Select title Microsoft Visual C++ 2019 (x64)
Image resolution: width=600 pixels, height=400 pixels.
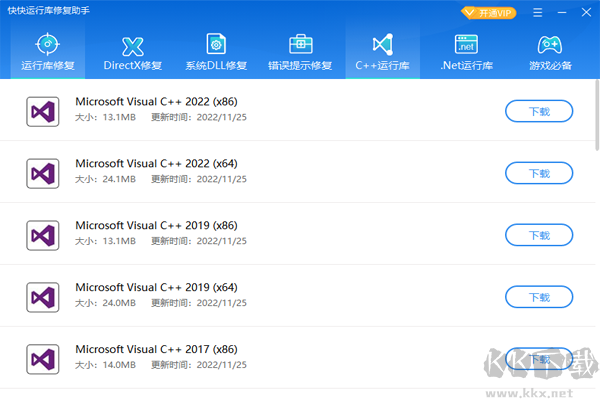(156, 287)
